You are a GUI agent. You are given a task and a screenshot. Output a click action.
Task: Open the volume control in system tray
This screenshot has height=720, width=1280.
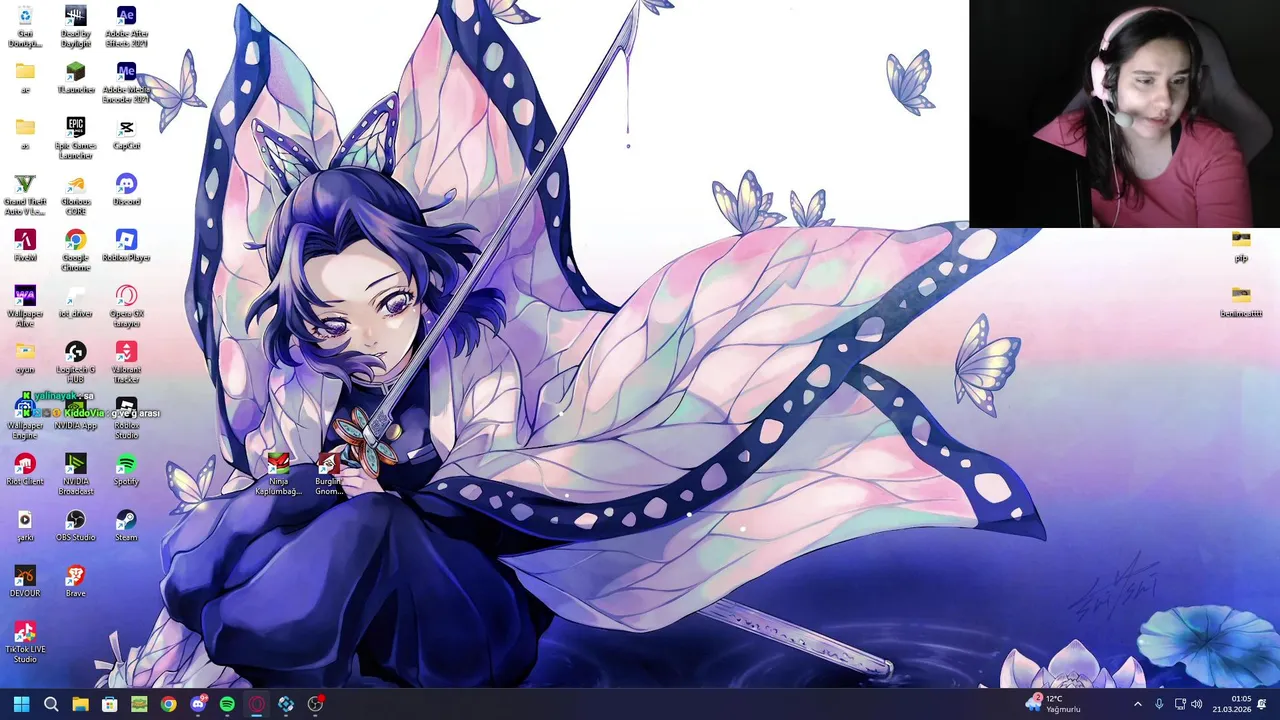pyautogui.click(x=1197, y=704)
